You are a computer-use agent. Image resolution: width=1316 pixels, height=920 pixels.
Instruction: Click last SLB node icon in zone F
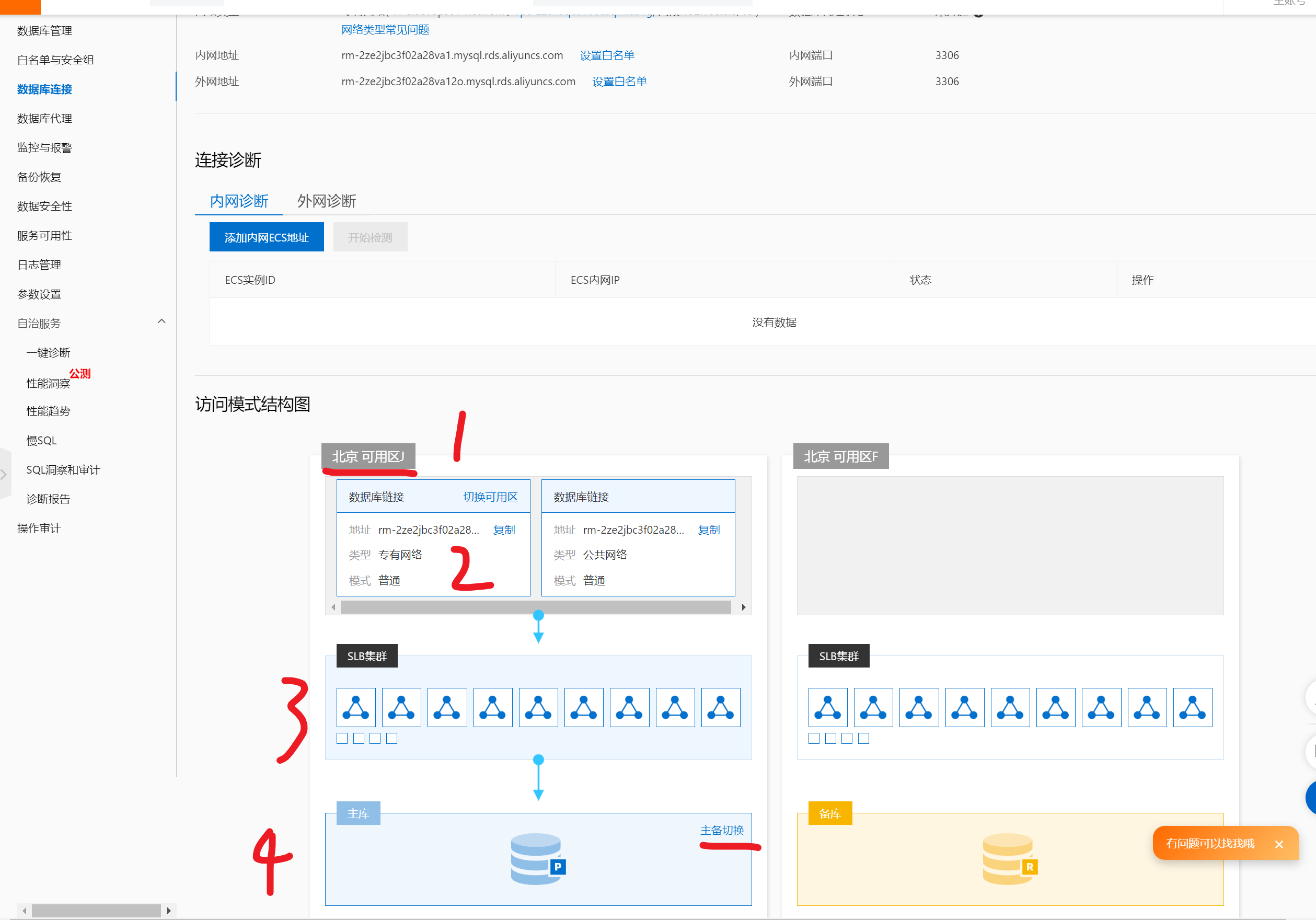pyautogui.click(x=1192, y=707)
